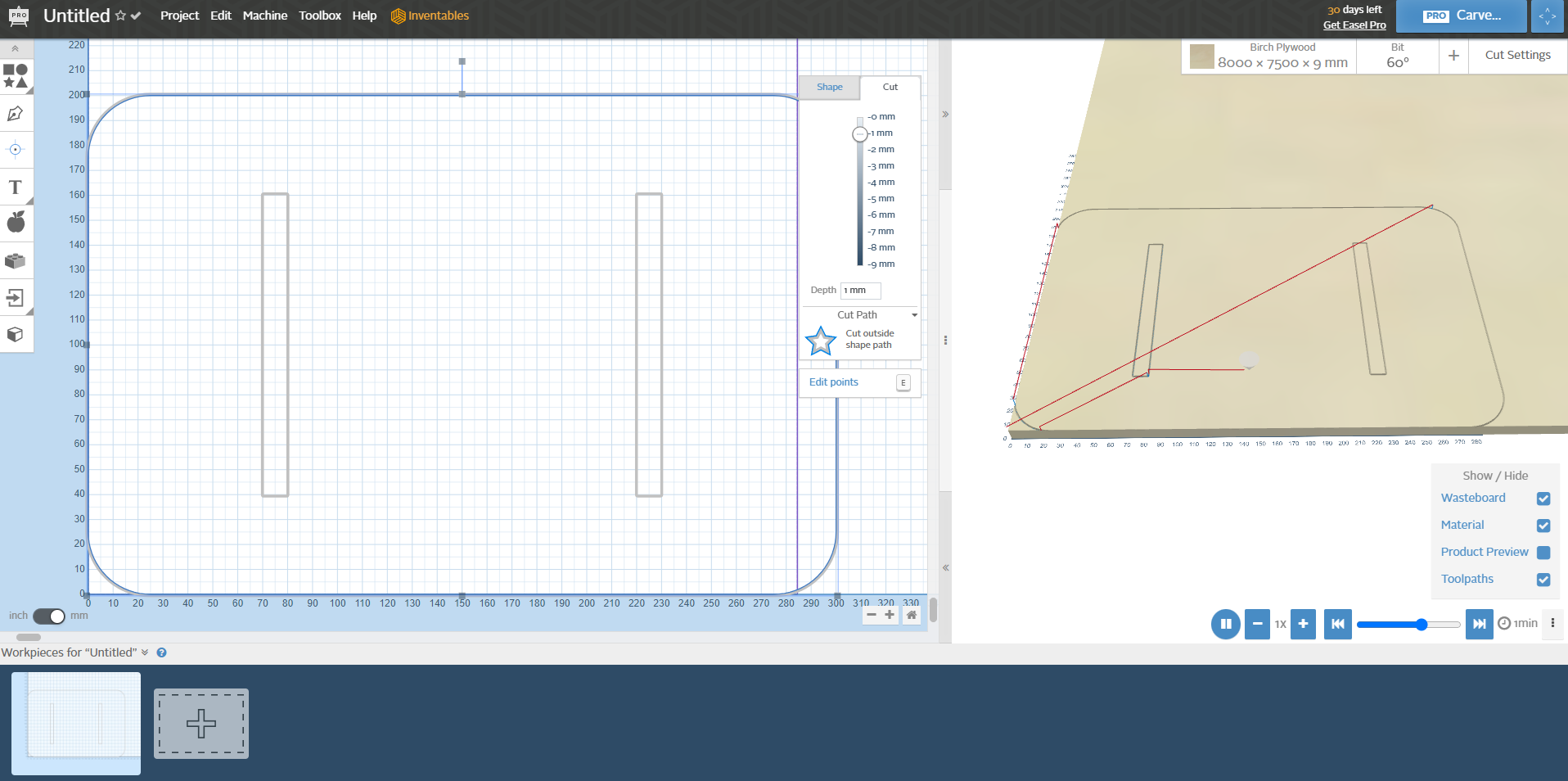The width and height of the screenshot is (1568, 781).
Task: Open the icon library apple button
Action: click(x=16, y=222)
